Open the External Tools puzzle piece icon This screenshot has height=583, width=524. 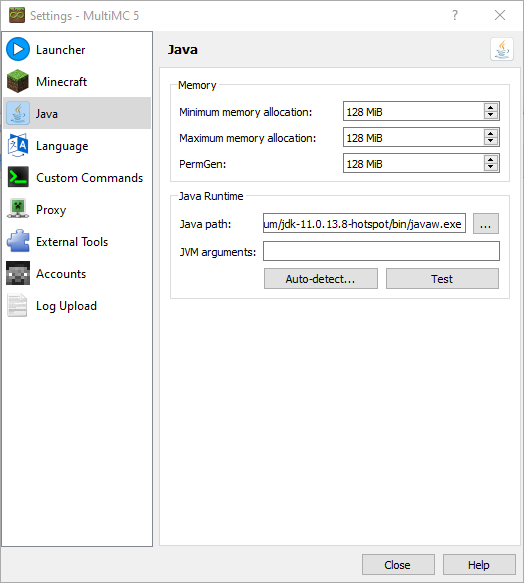click(x=18, y=241)
